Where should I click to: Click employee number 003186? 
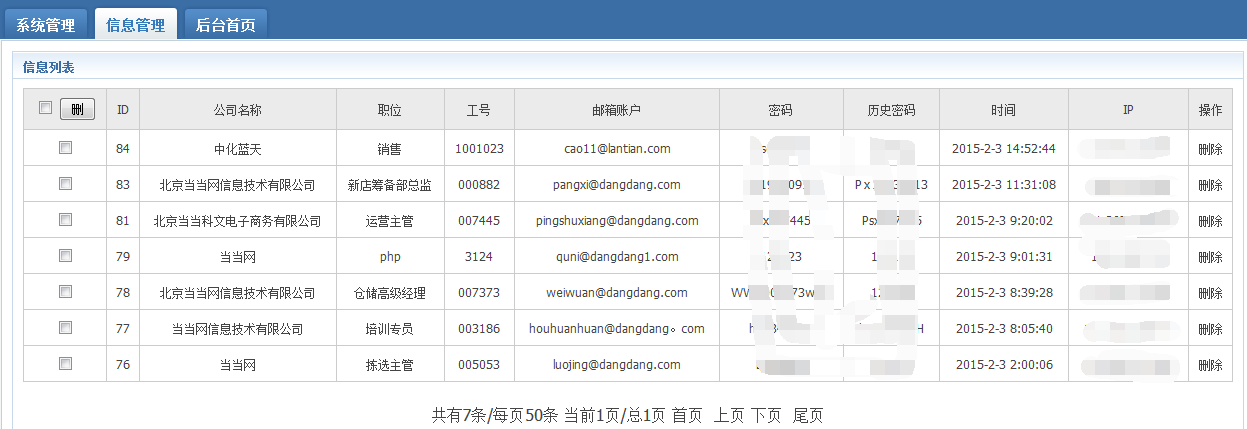(479, 329)
